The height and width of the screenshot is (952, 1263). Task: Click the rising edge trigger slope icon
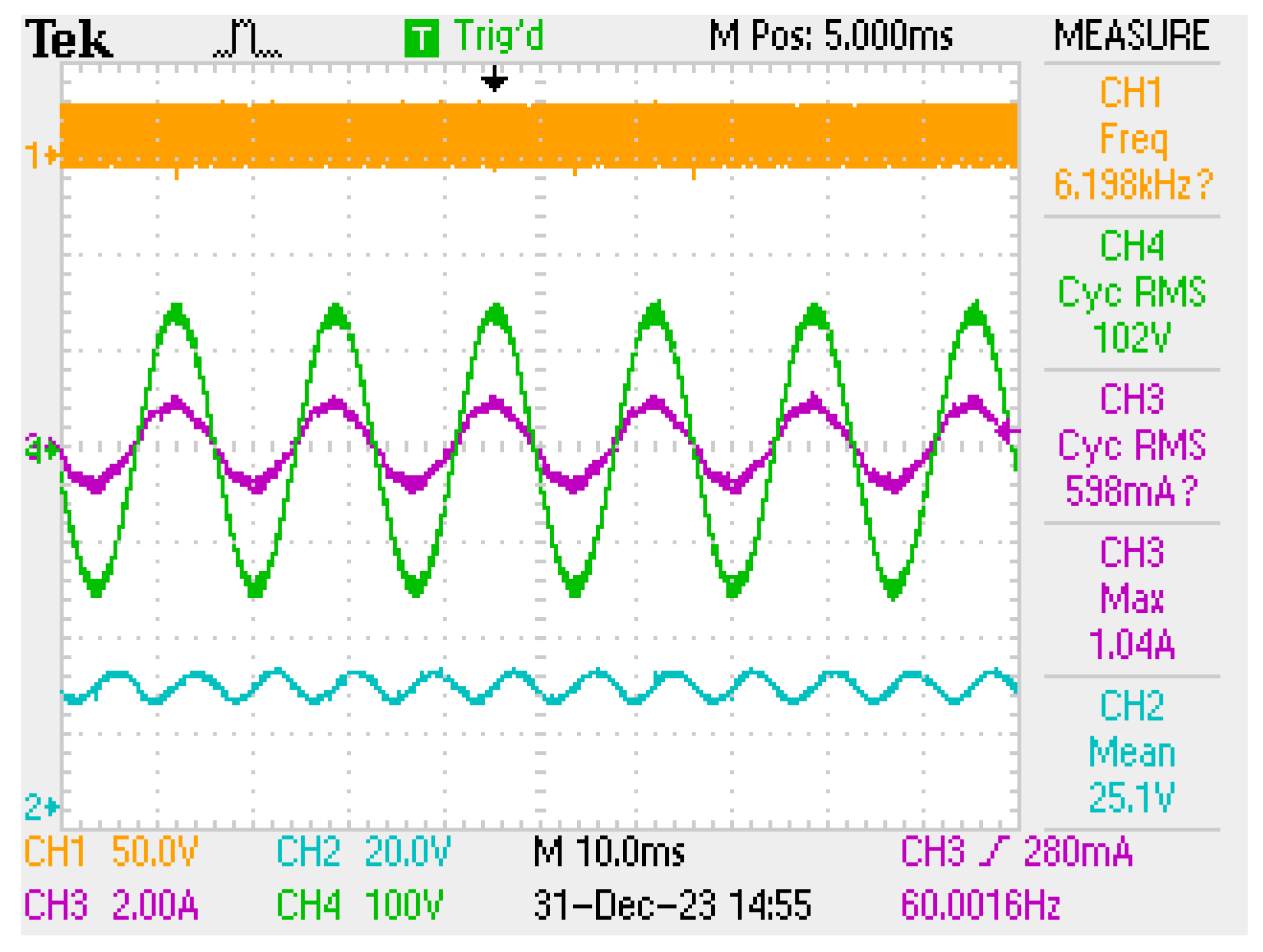coord(993,851)
